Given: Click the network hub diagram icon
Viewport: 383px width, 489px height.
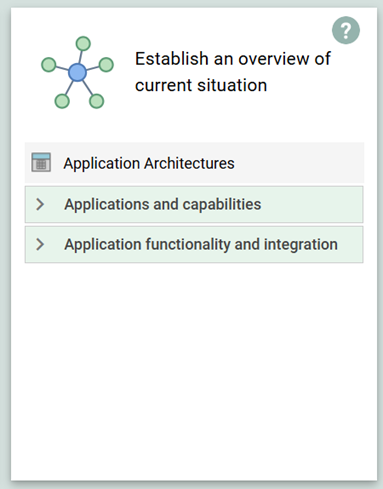Looking at the screenshot, I should 77,72.
